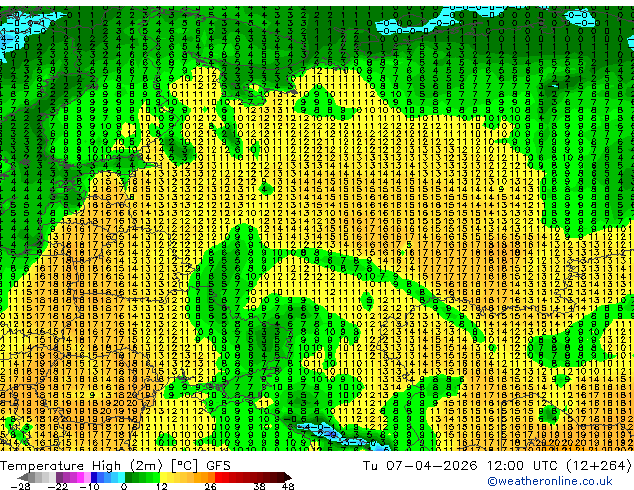Click the 'Temperature High (2m) [°C] GFS' title
The width and height of the screenshot is (634, 490).
point(115,465)
